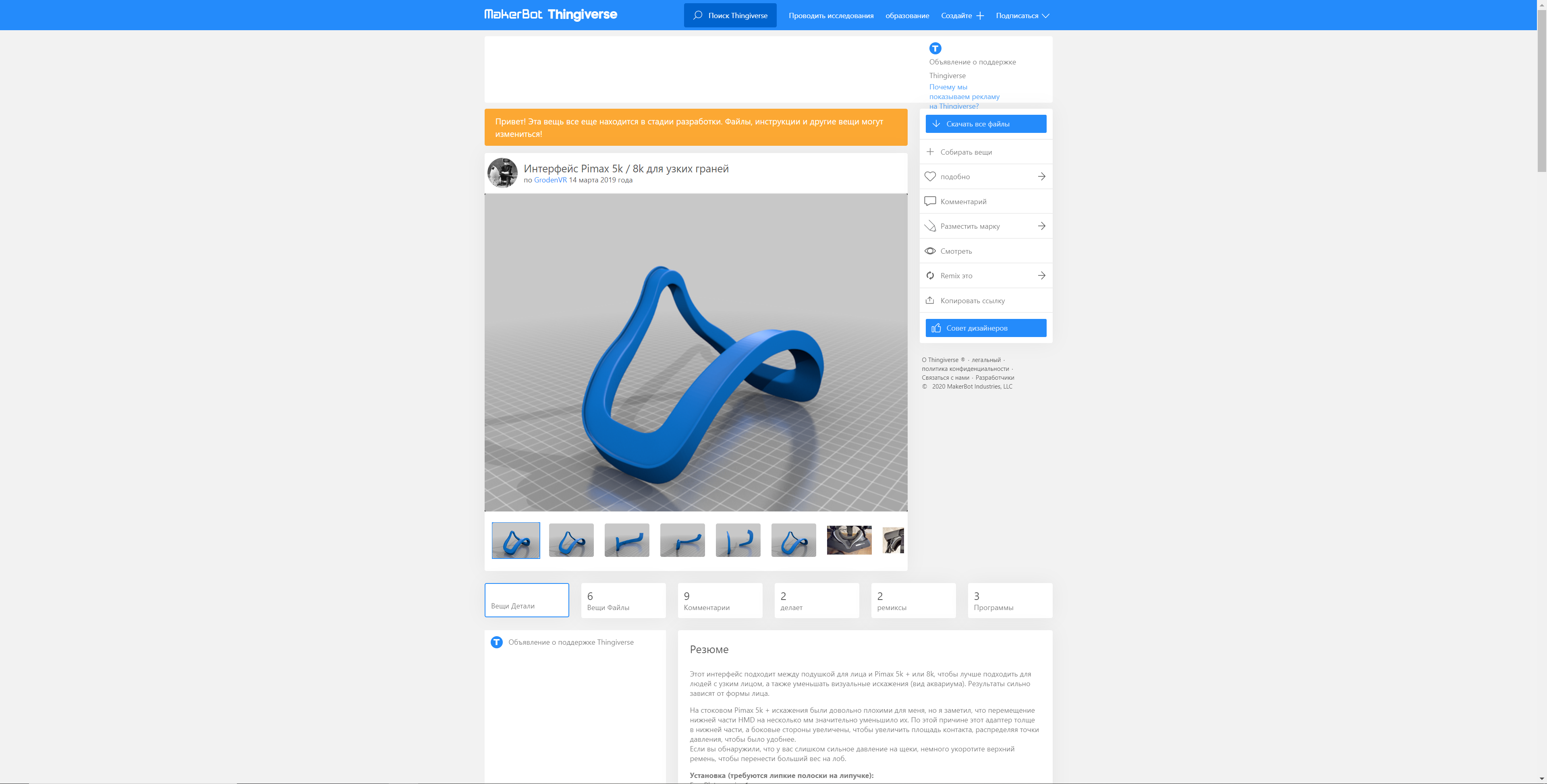Click the Собирать вещи label

tap(966, 153)
